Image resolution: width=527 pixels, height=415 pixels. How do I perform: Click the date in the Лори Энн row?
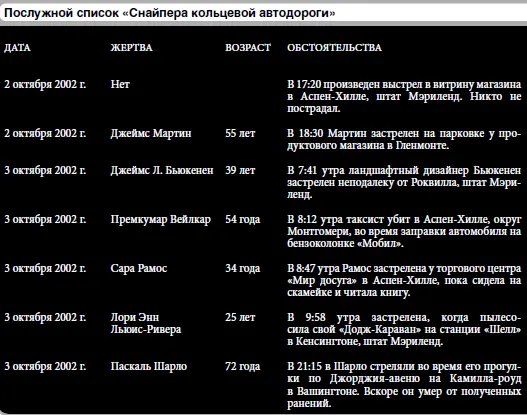tap(45, 317)
